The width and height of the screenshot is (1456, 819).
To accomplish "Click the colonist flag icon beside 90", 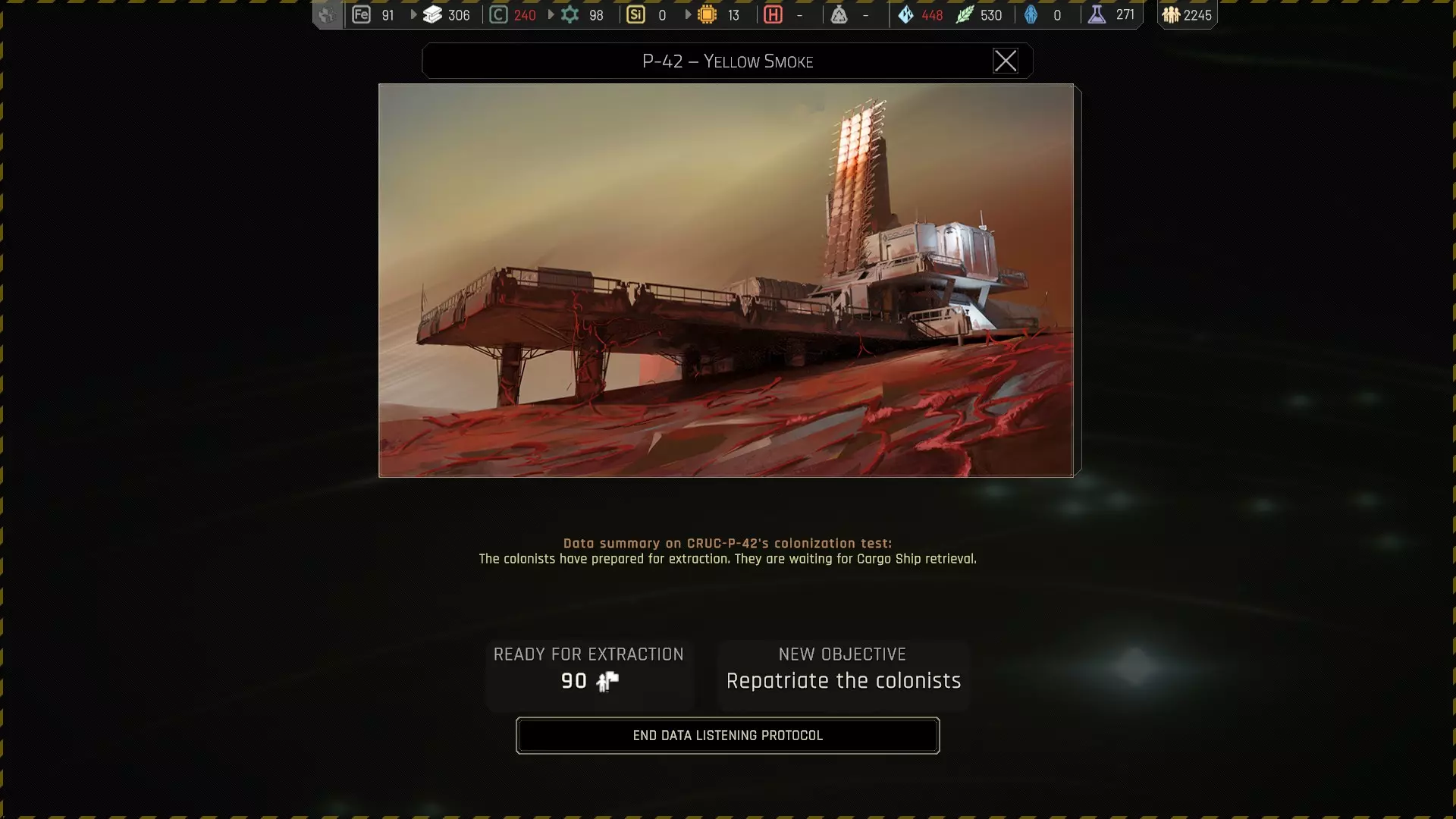I will [607, 681].
